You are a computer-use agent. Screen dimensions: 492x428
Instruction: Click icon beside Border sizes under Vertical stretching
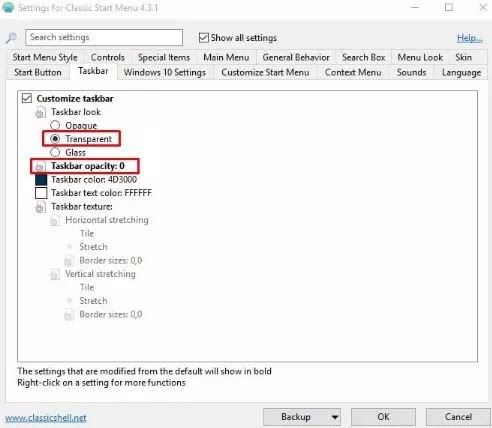click(69, 315)
